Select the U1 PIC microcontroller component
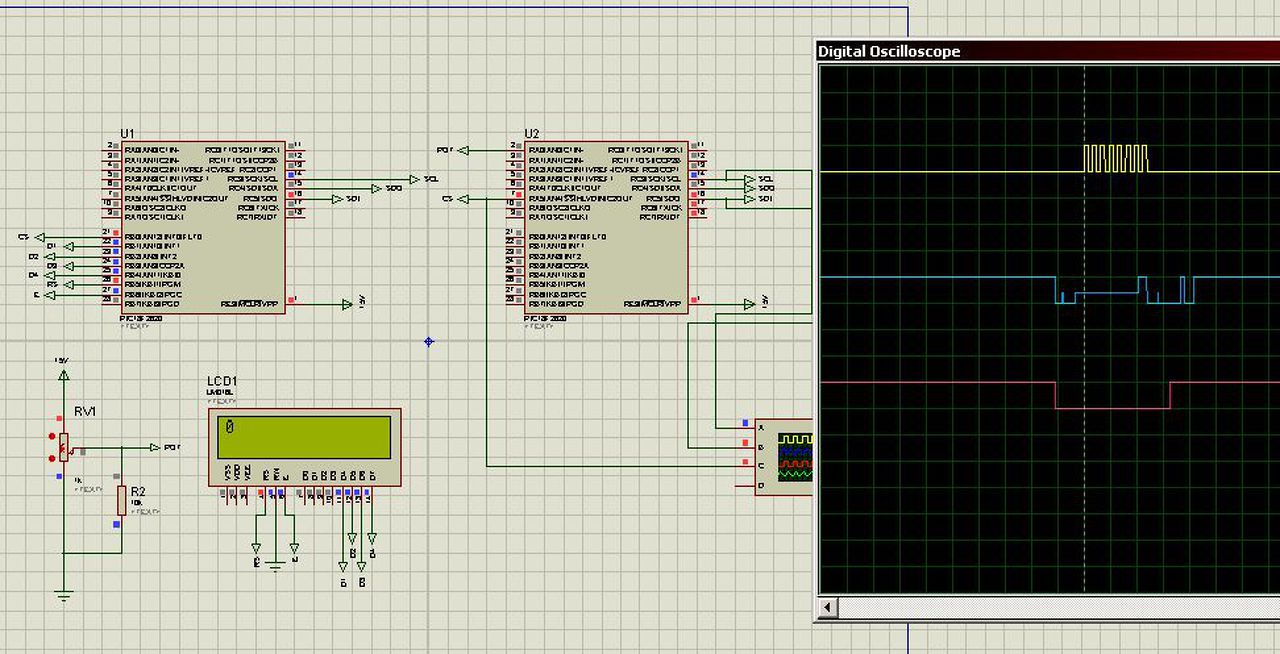1280x654 pixels. coord(201,226)
